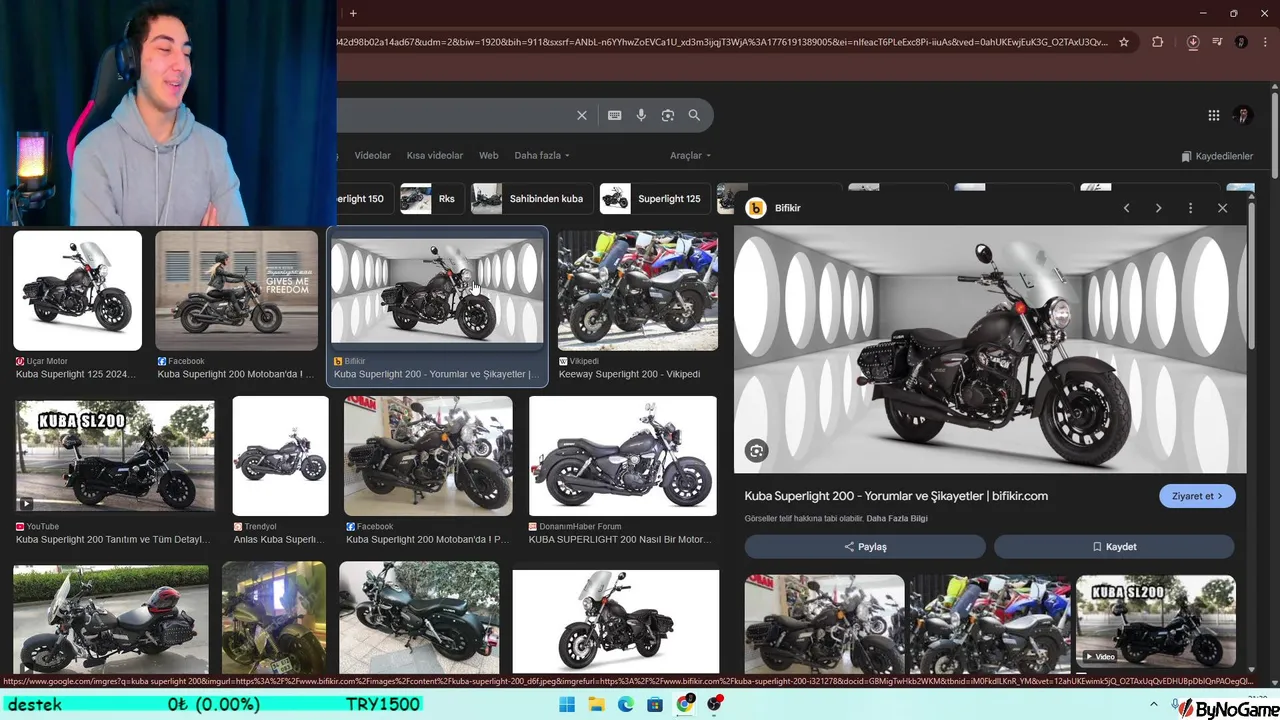Select the Rks suggestion chip
The width and height of the screenshot is (1280, 720).
[431, 198]
